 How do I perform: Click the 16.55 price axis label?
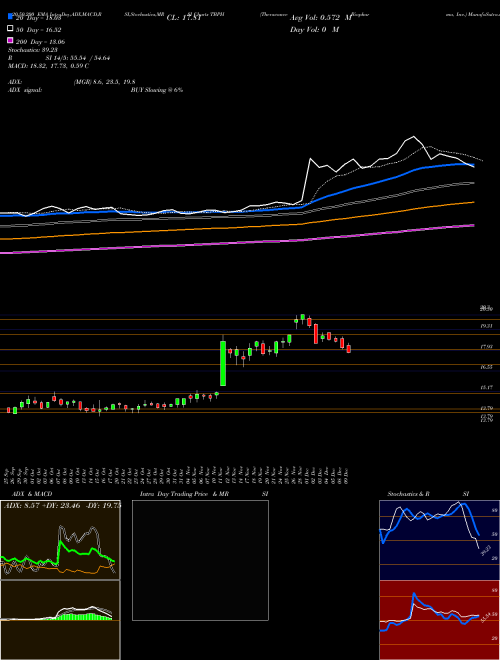click(x=487, y=367)
